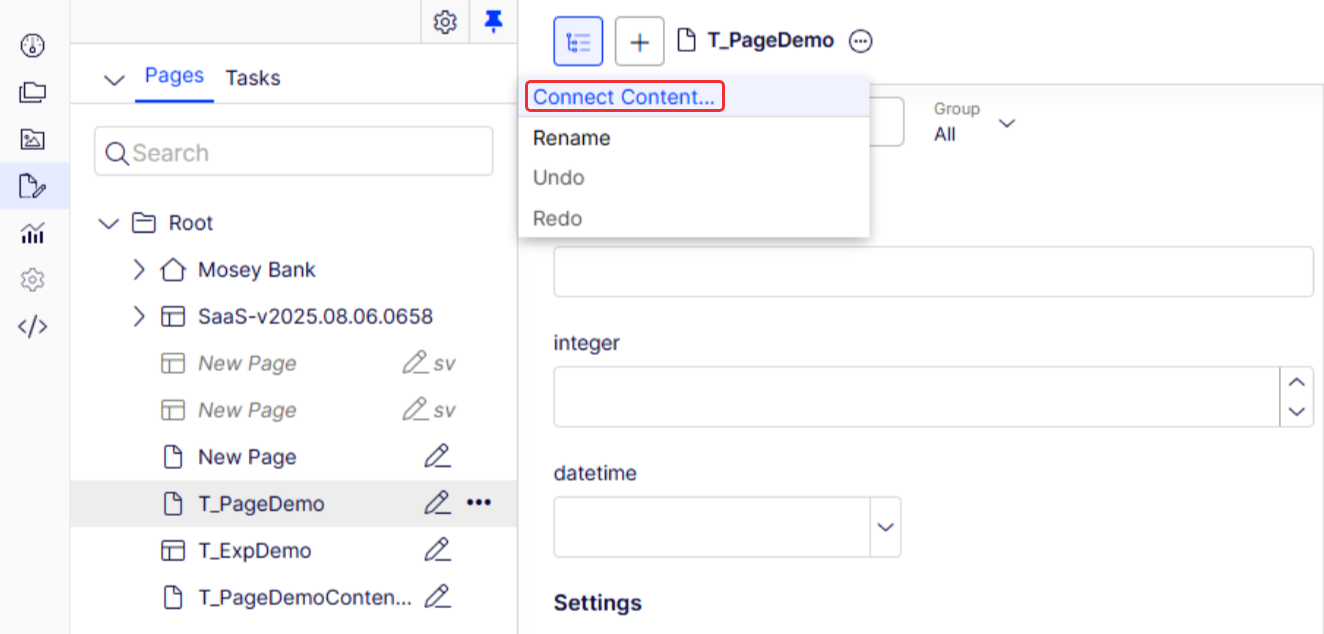Open the code editor panel

(32, 326)
